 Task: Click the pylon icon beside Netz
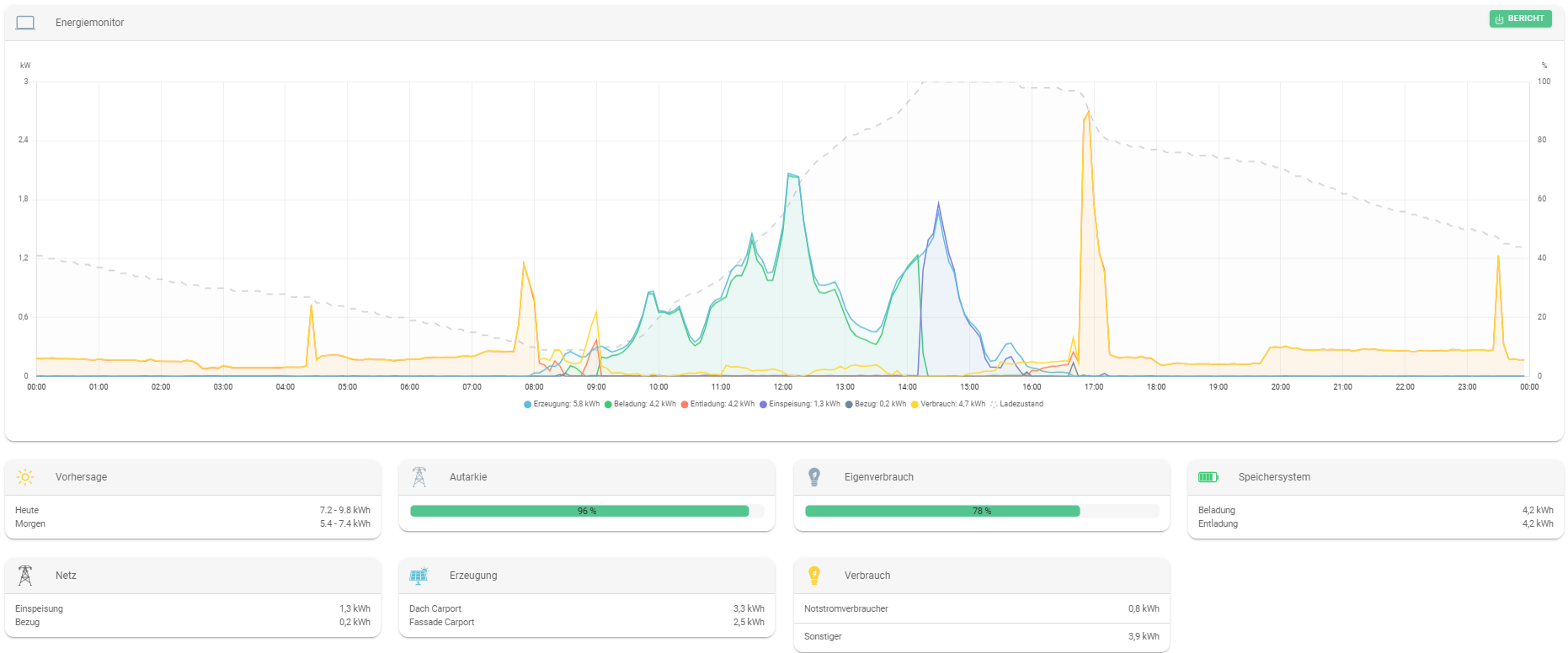pyautogui.click(x=25, y=576)
